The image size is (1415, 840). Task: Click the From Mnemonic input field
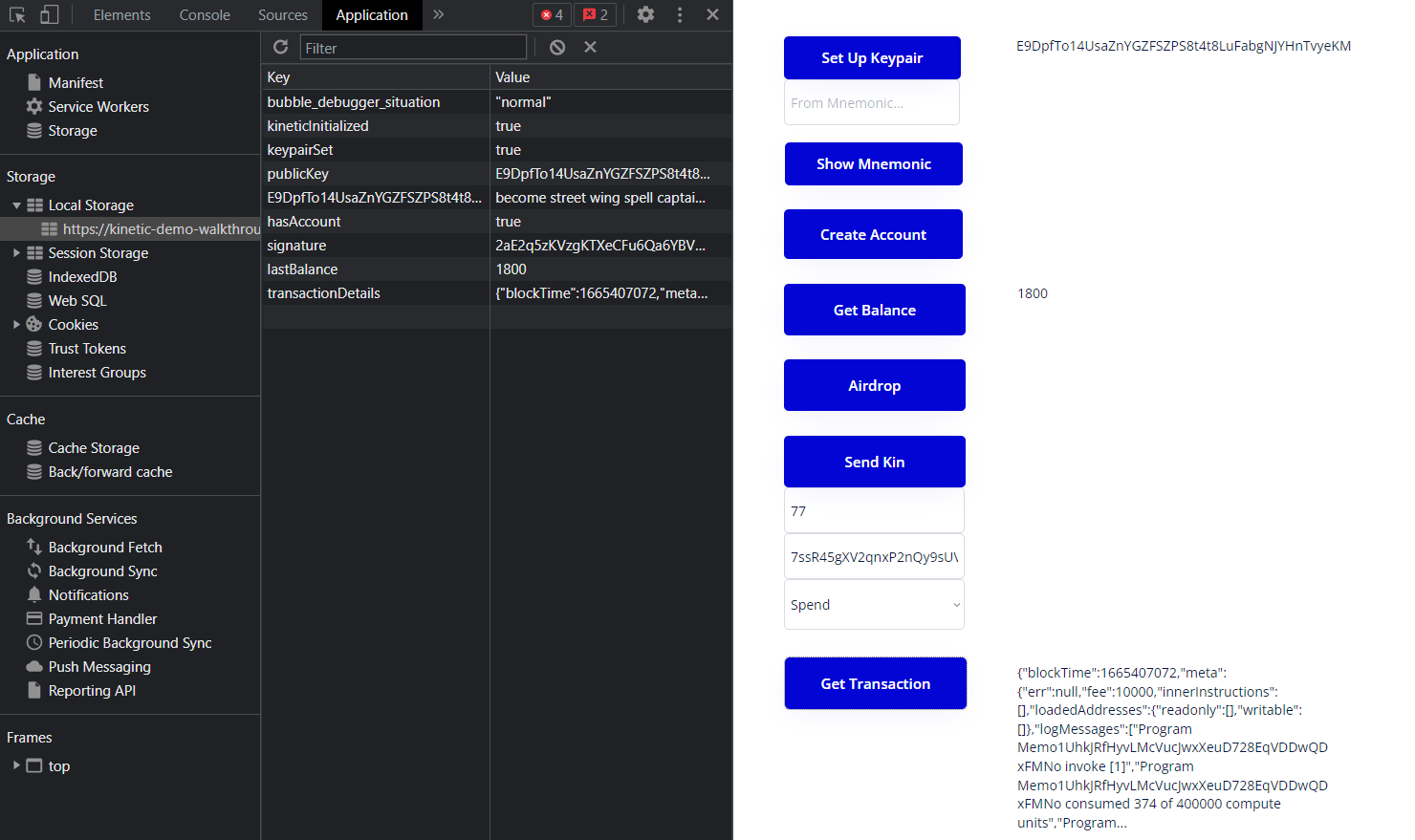click(871, 102)
